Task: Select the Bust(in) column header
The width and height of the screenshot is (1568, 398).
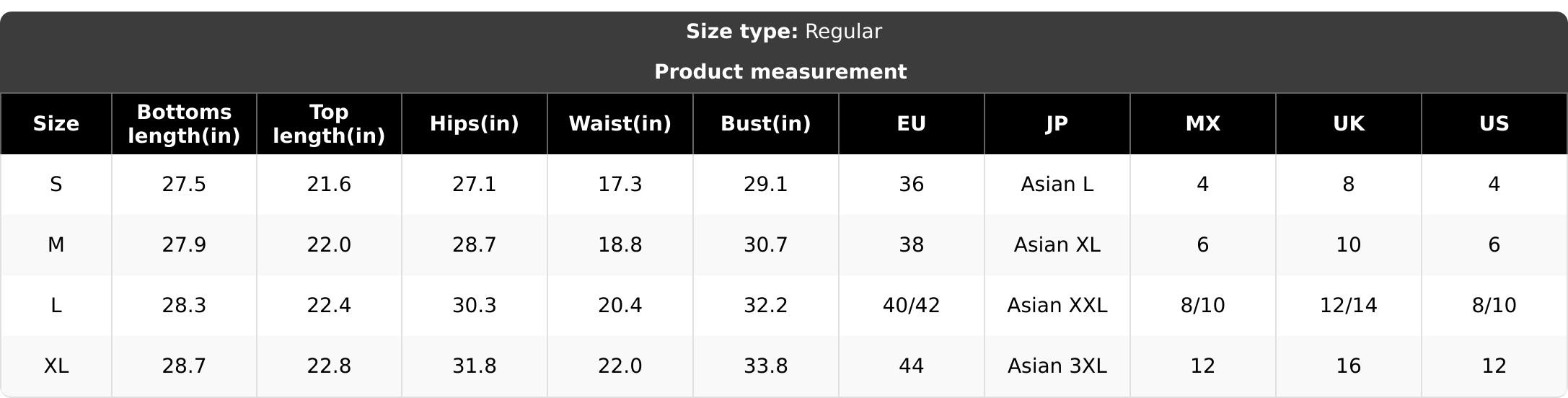Action: point(766,124)
